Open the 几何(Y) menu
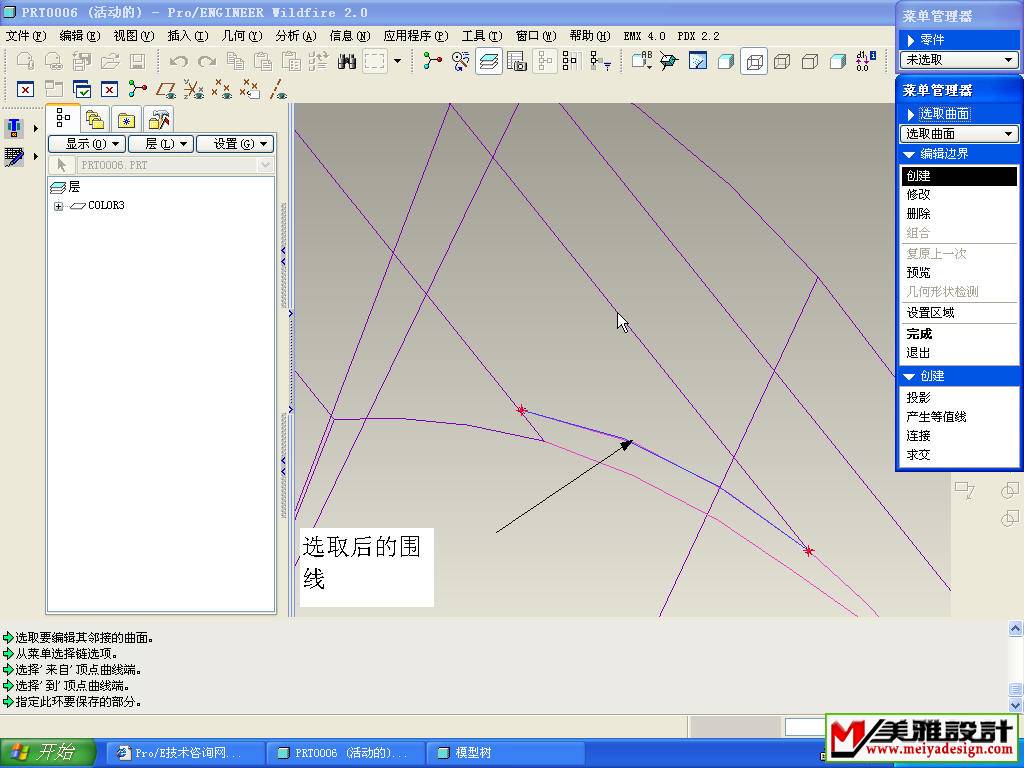Image resolution: width=1024 pixels, height=768 pixels. tap(242, 36)
